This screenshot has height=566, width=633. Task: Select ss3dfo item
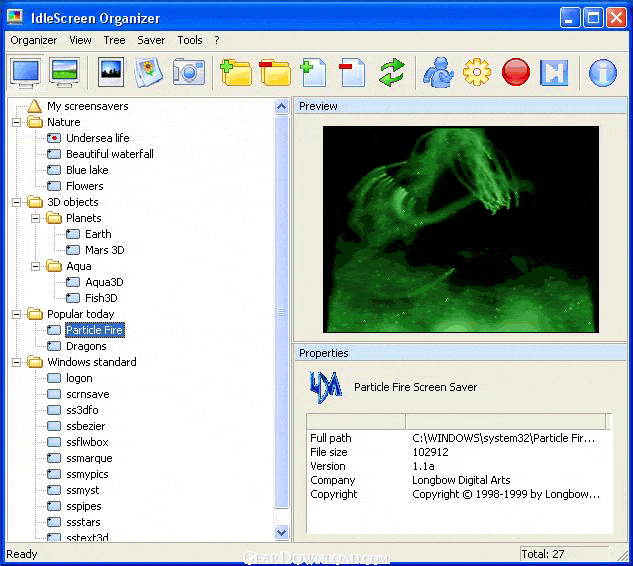(82, 410)
